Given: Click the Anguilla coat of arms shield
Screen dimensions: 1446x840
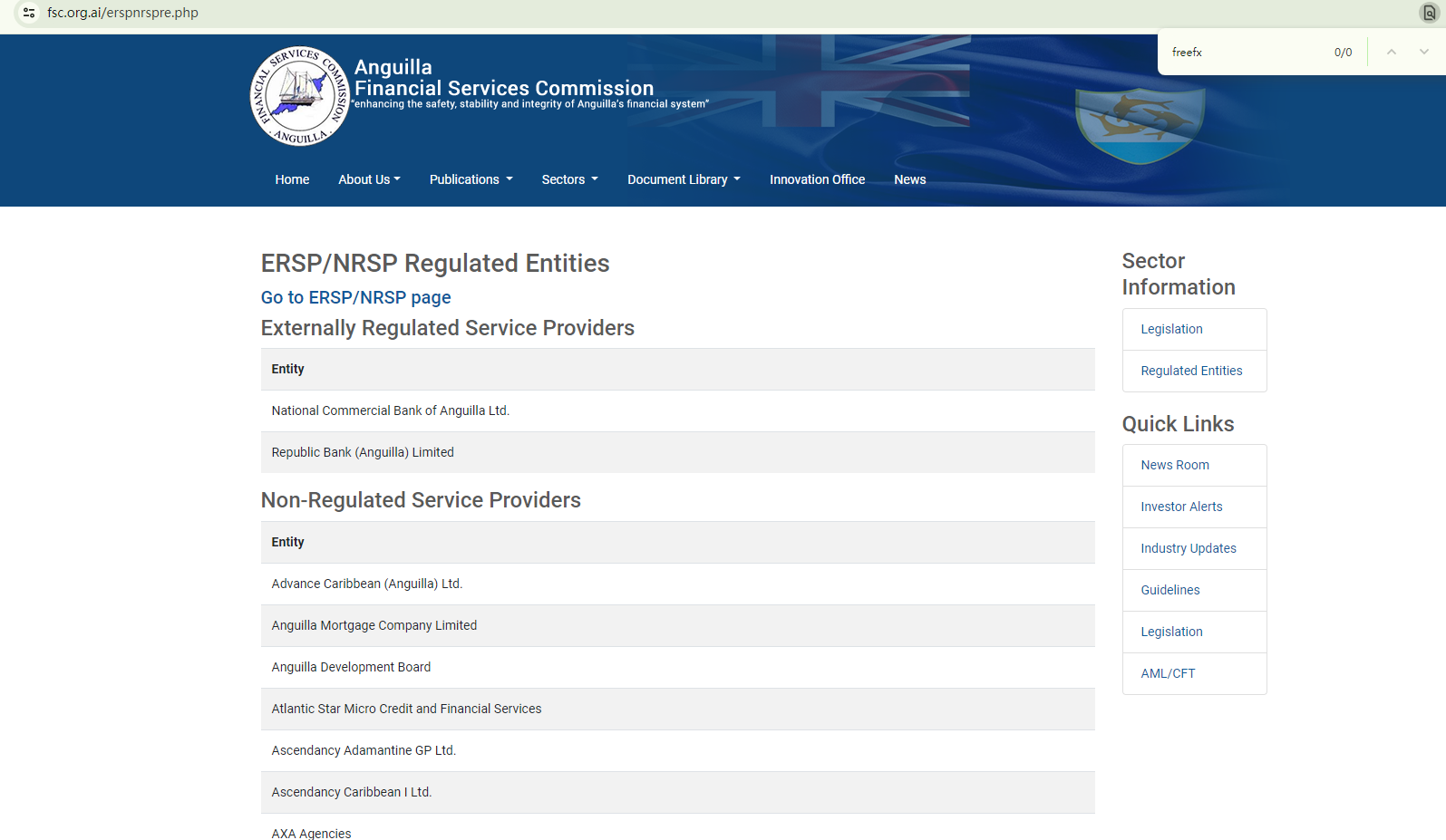Looking at the screenshot, I should point(1140,125).
